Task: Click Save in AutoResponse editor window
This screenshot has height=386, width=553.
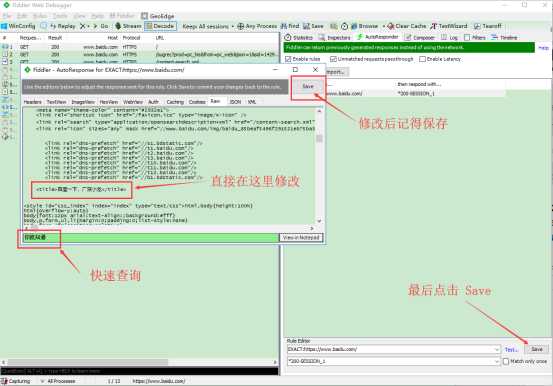Action: point(308,86)
